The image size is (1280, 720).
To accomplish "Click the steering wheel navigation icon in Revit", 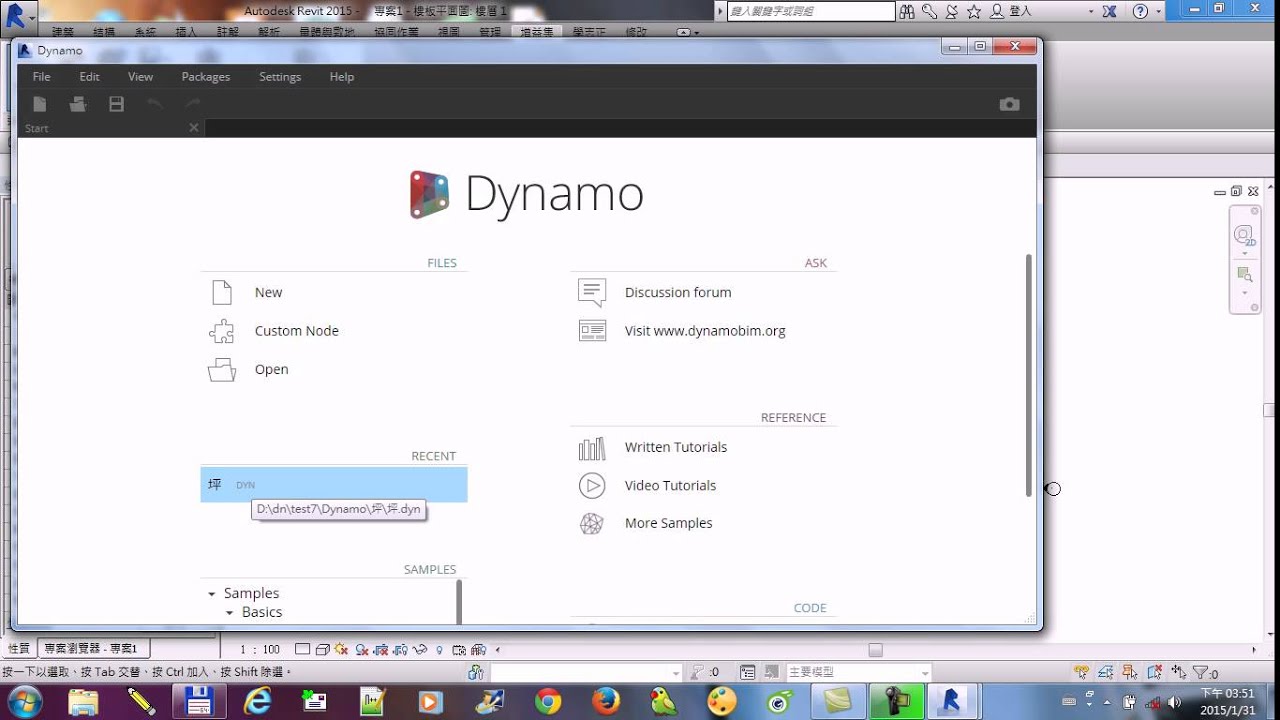I will [1244, 236].
